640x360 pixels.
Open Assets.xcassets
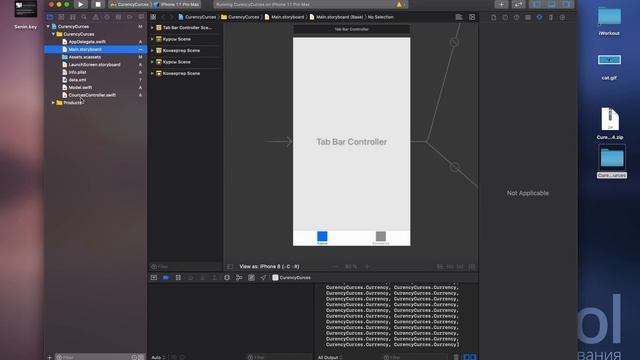point(84,57)
